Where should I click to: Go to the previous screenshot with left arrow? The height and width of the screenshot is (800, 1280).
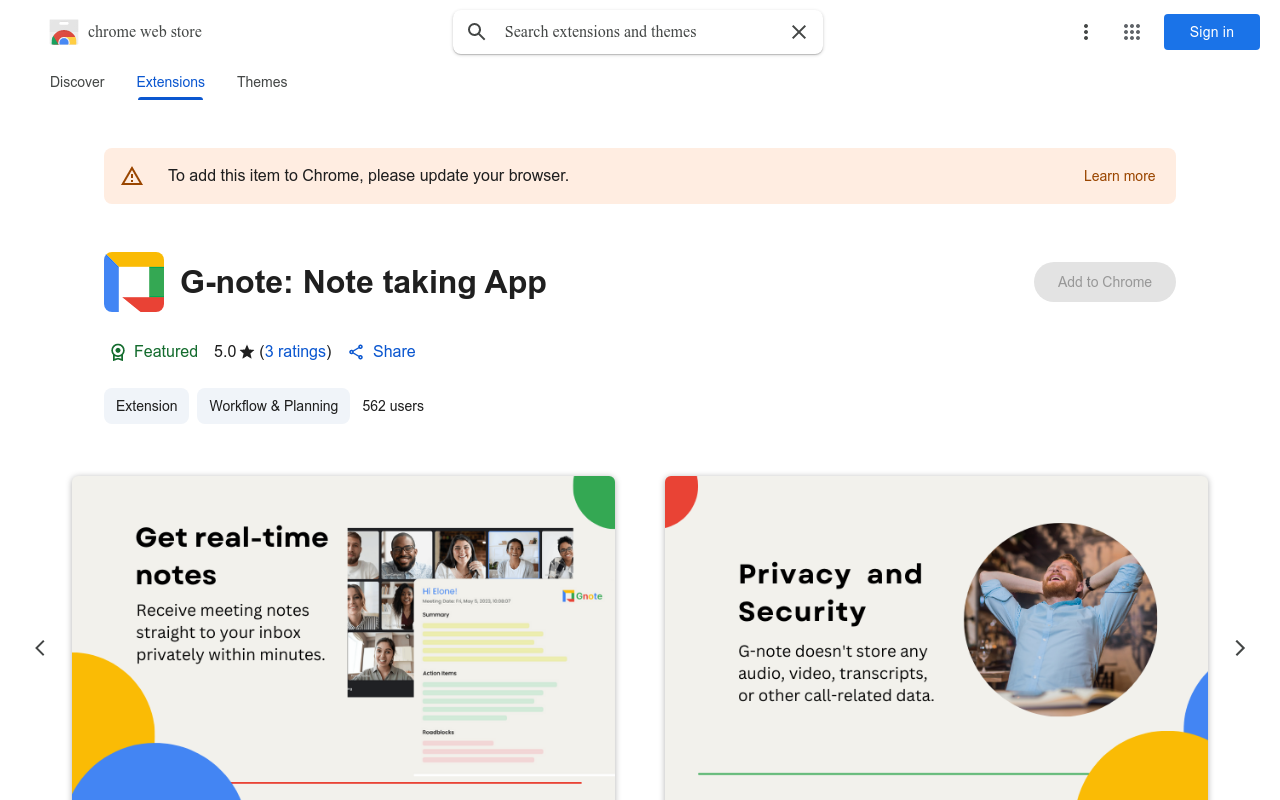tap(40, 648)
